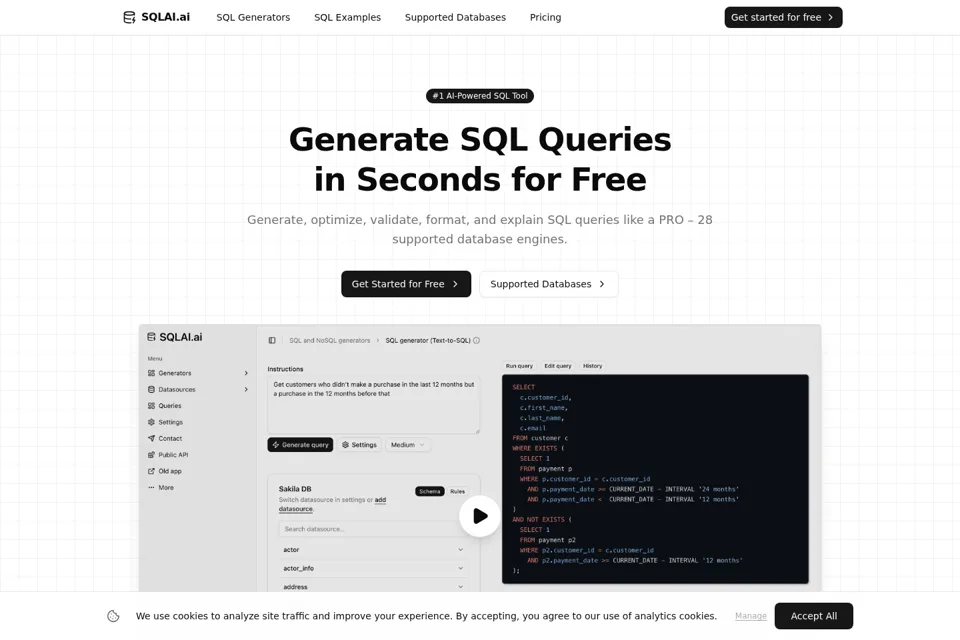Click the arrow in hero Supported Databases button
This screenshot has width=960, height=640.
click(602, 284)
